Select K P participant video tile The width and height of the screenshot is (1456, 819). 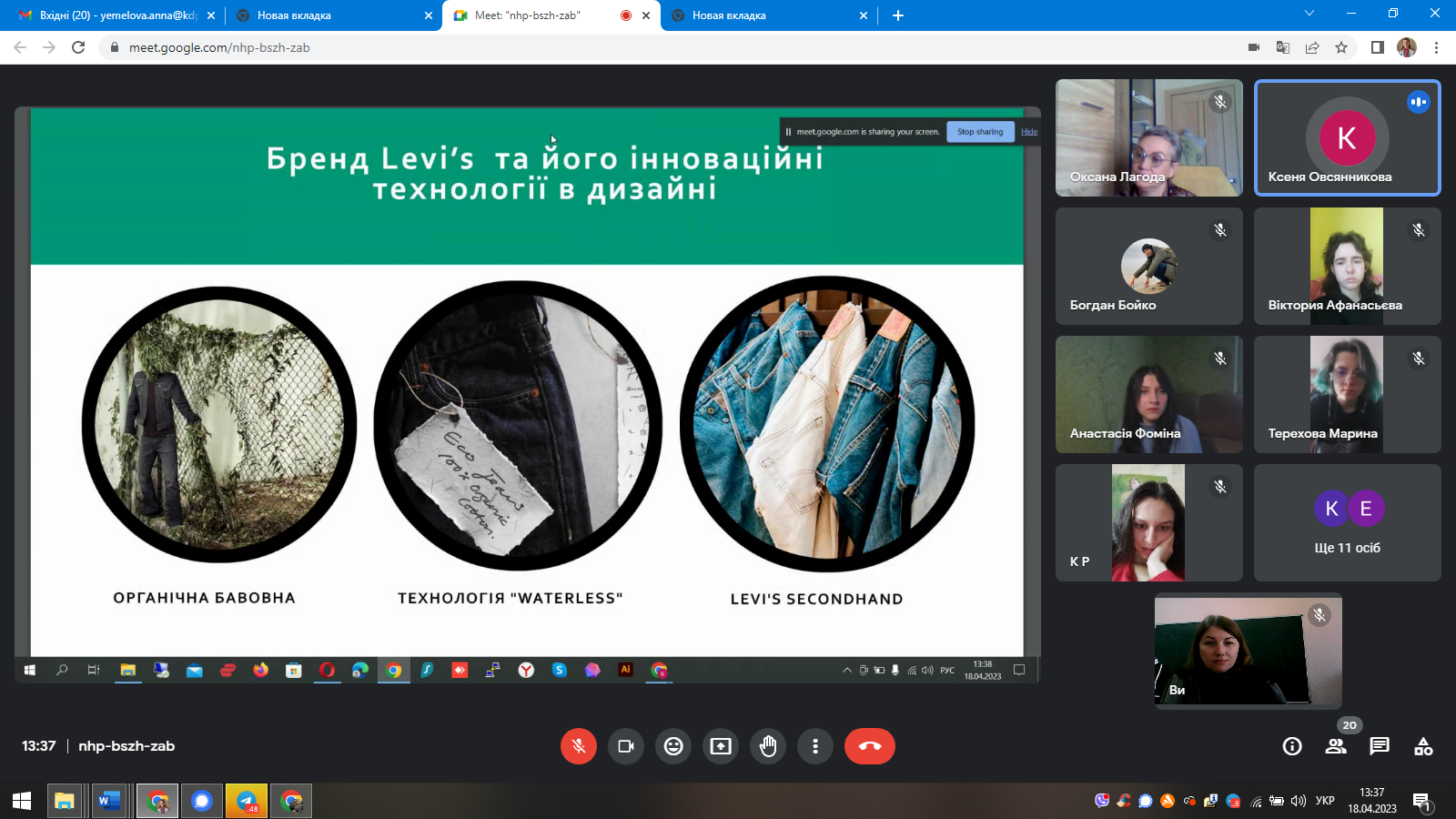(1149, 522)
